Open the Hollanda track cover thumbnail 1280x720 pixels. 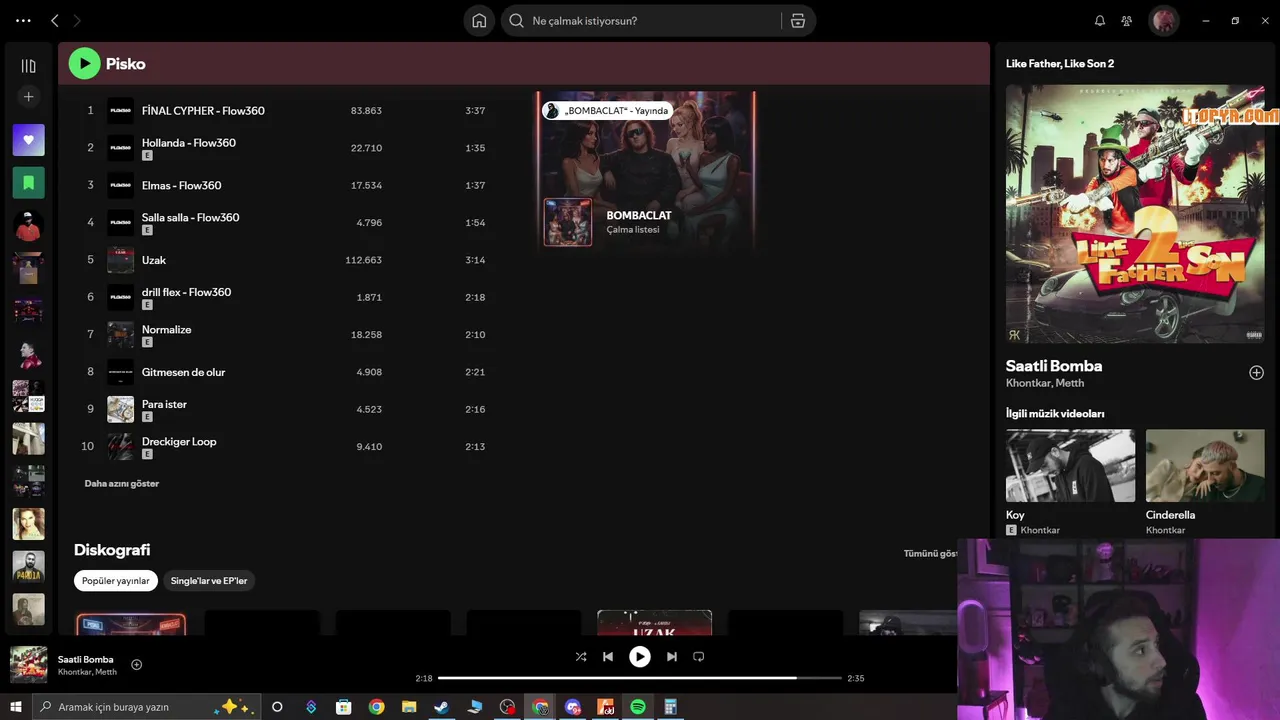(120, 148)
